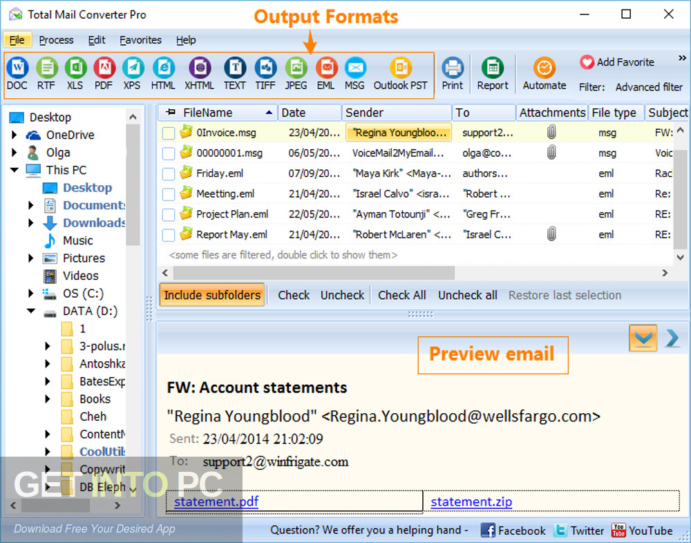
Task: Check the 0Invoice.msg checkbox
Action: (168, 133)
